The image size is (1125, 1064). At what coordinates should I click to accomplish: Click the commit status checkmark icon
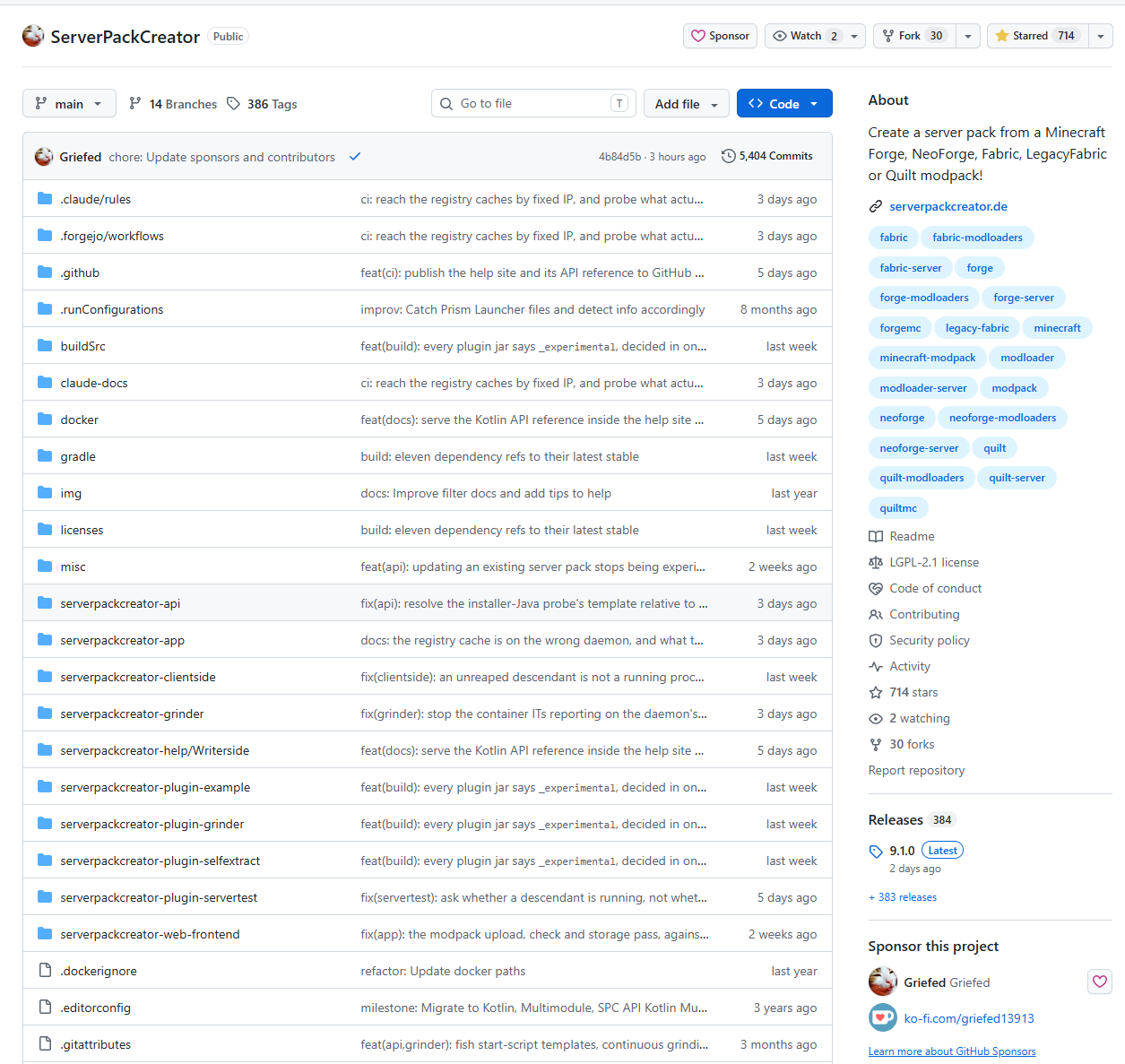355,157
